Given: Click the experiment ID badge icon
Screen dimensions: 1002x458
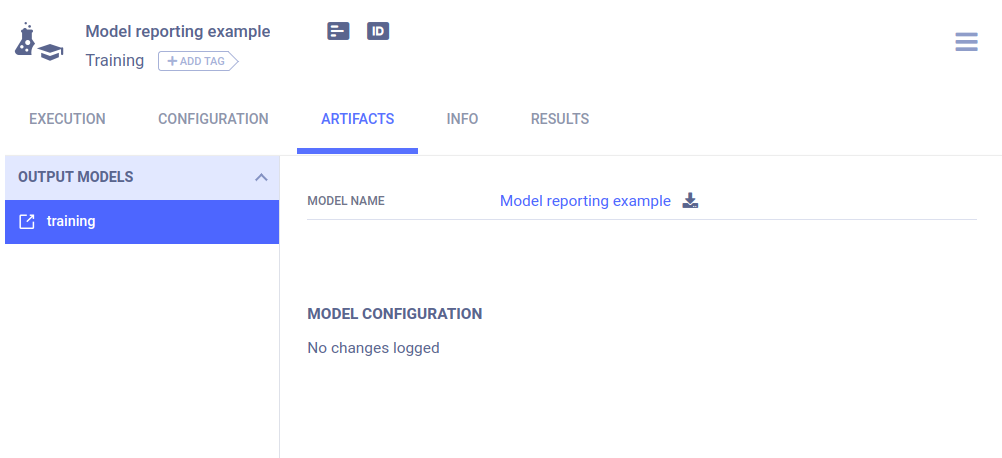Looking at the screenshot, I should pos(378,31).
